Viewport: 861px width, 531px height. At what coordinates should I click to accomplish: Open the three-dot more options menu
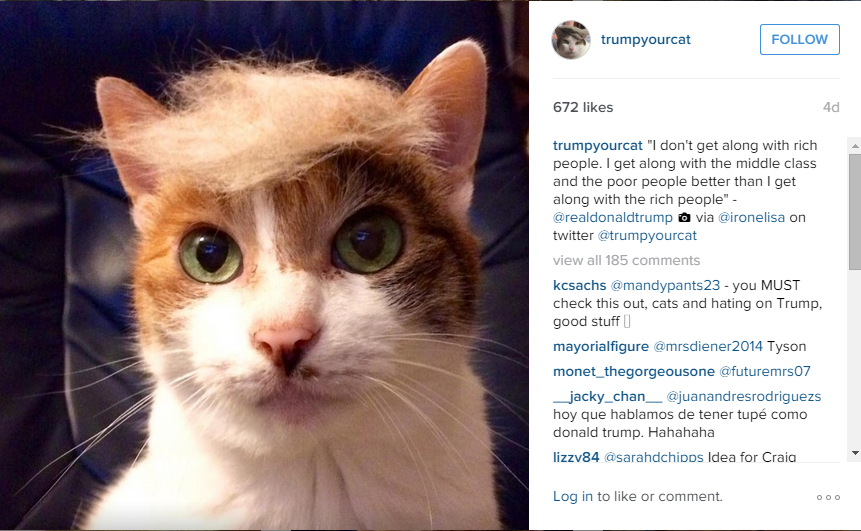828,498
